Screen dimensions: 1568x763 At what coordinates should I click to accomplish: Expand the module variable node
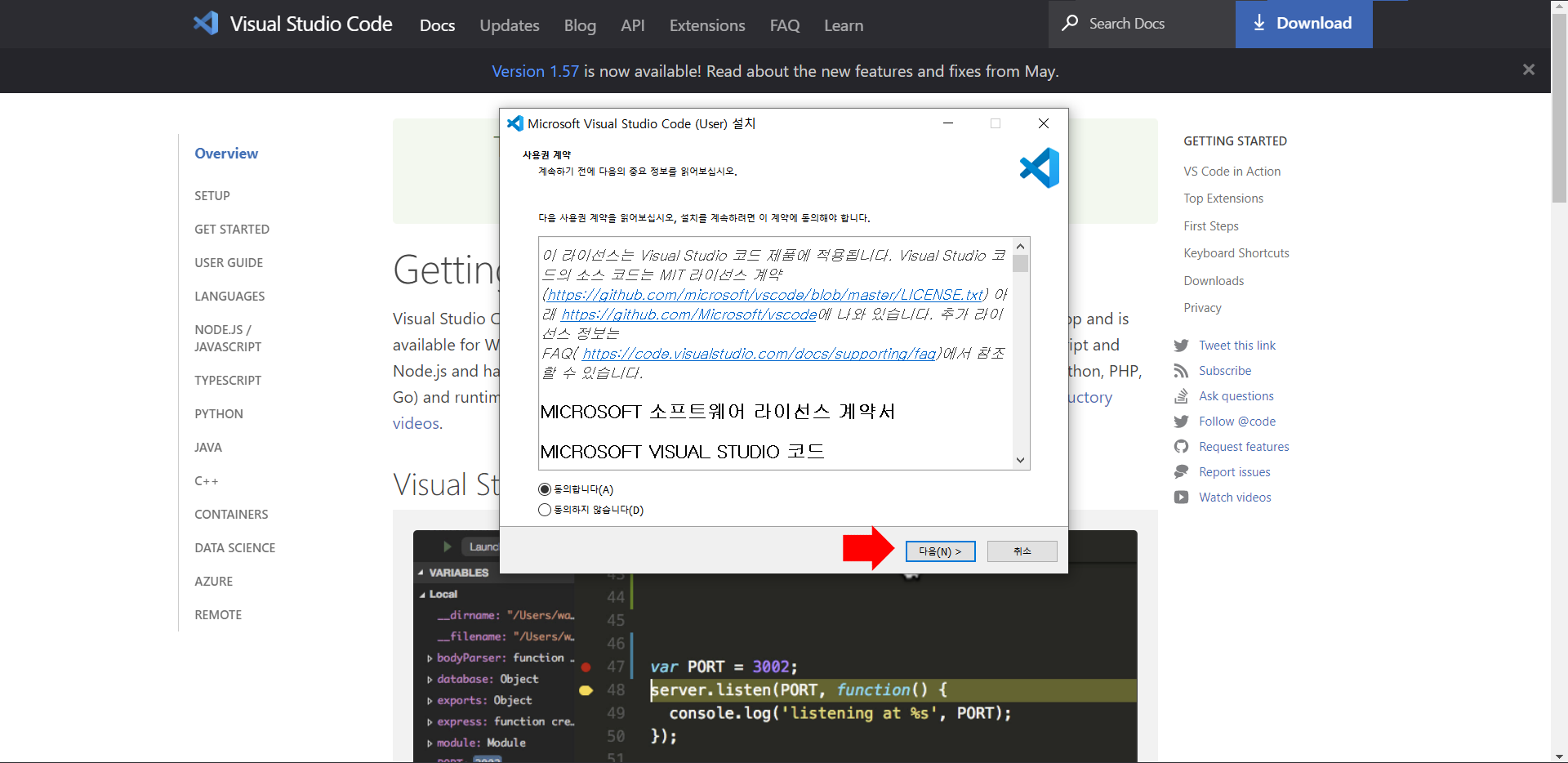pyautogui.click(x=430, y=743)
